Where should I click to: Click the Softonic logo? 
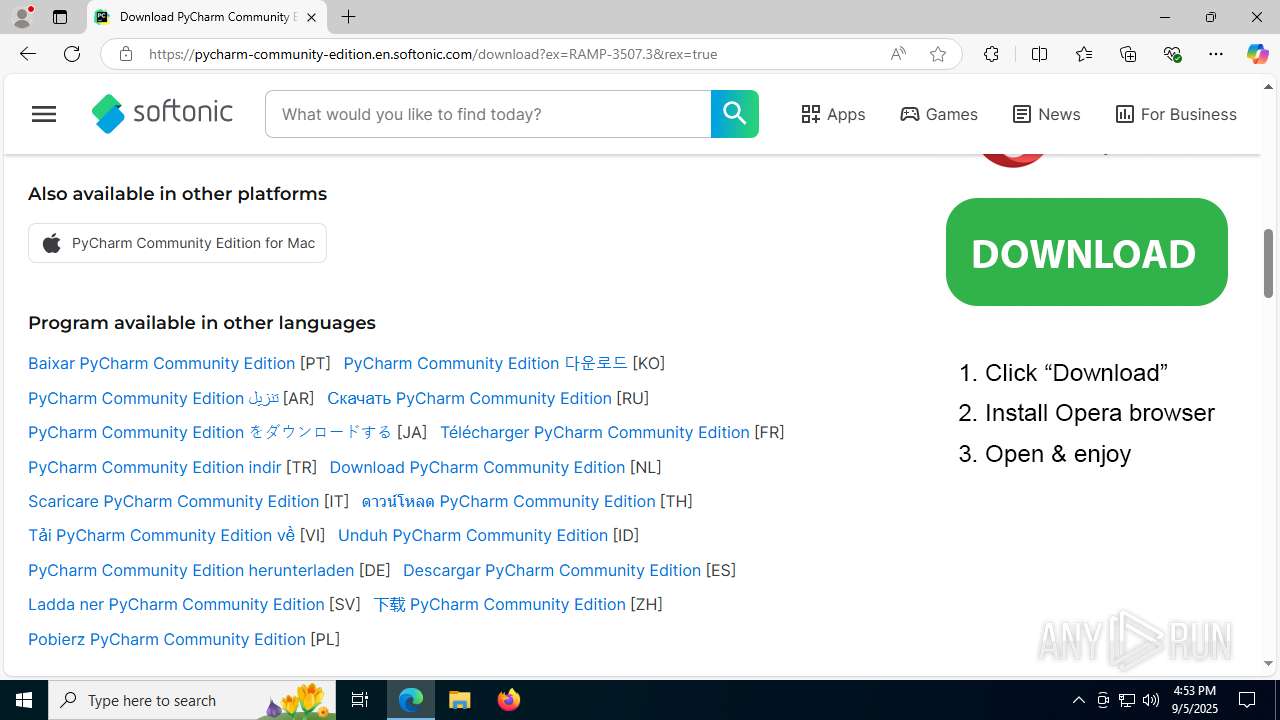click(x=162, y=114)
